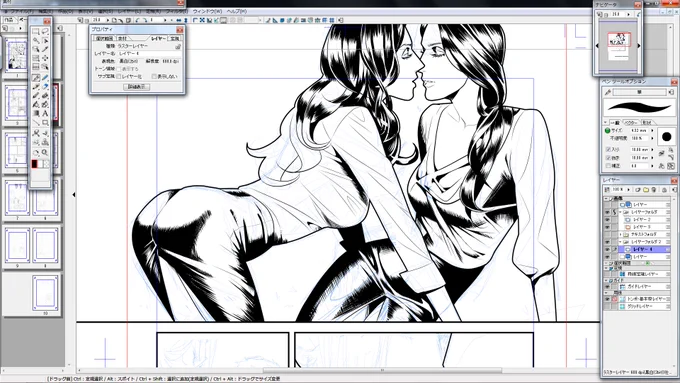Select the line tool in the toolbox
This screenshot has width=680, height=383.
pos(36,123)
